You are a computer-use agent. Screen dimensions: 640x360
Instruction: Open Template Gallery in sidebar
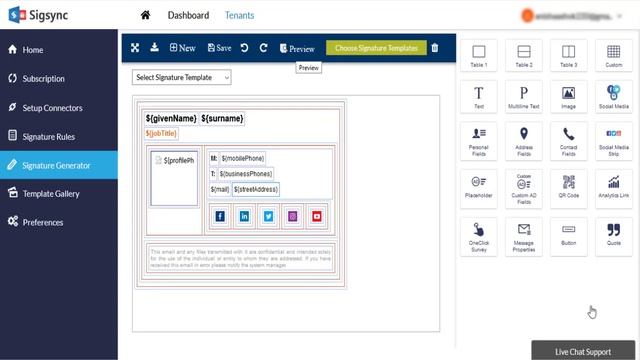click(x=59, y=194)
